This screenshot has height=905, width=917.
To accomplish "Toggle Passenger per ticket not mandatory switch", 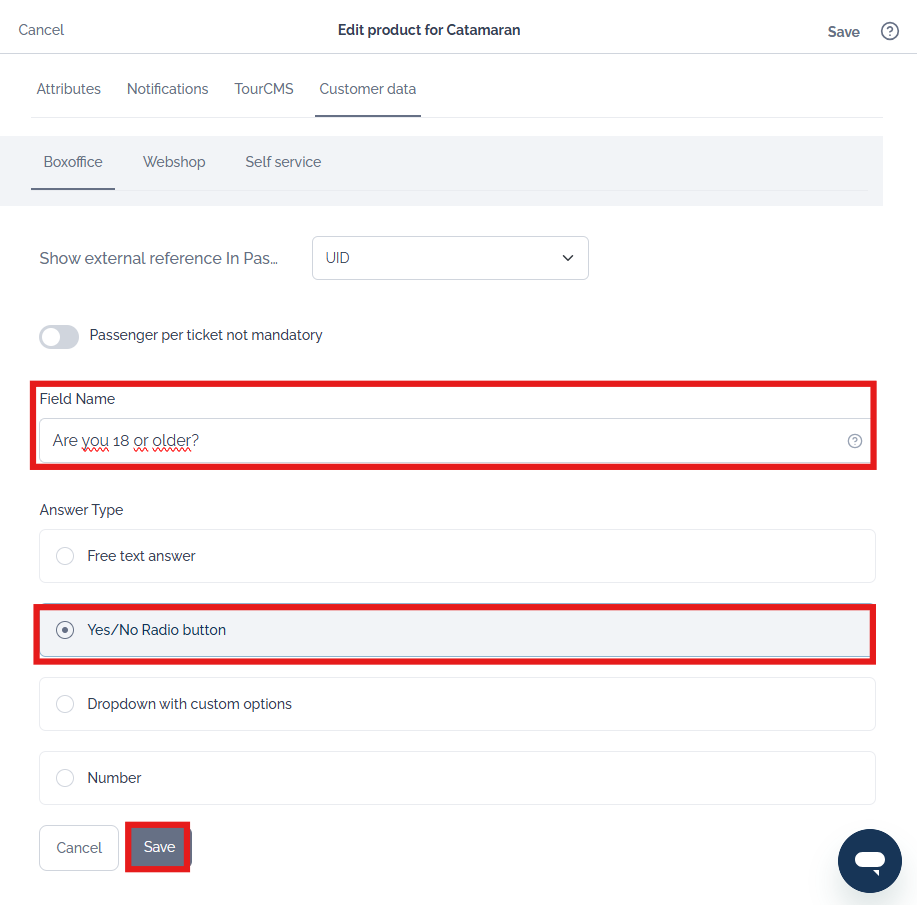I will tap(59, 336).
